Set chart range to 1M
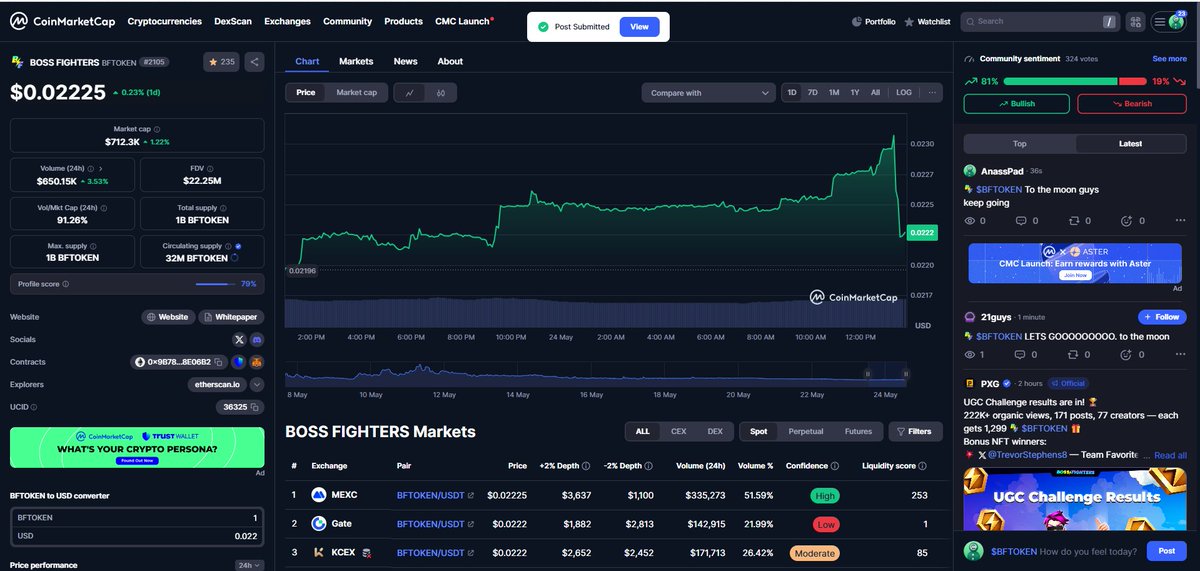This screenshot has height=571, width=1200. click(834, 93)
